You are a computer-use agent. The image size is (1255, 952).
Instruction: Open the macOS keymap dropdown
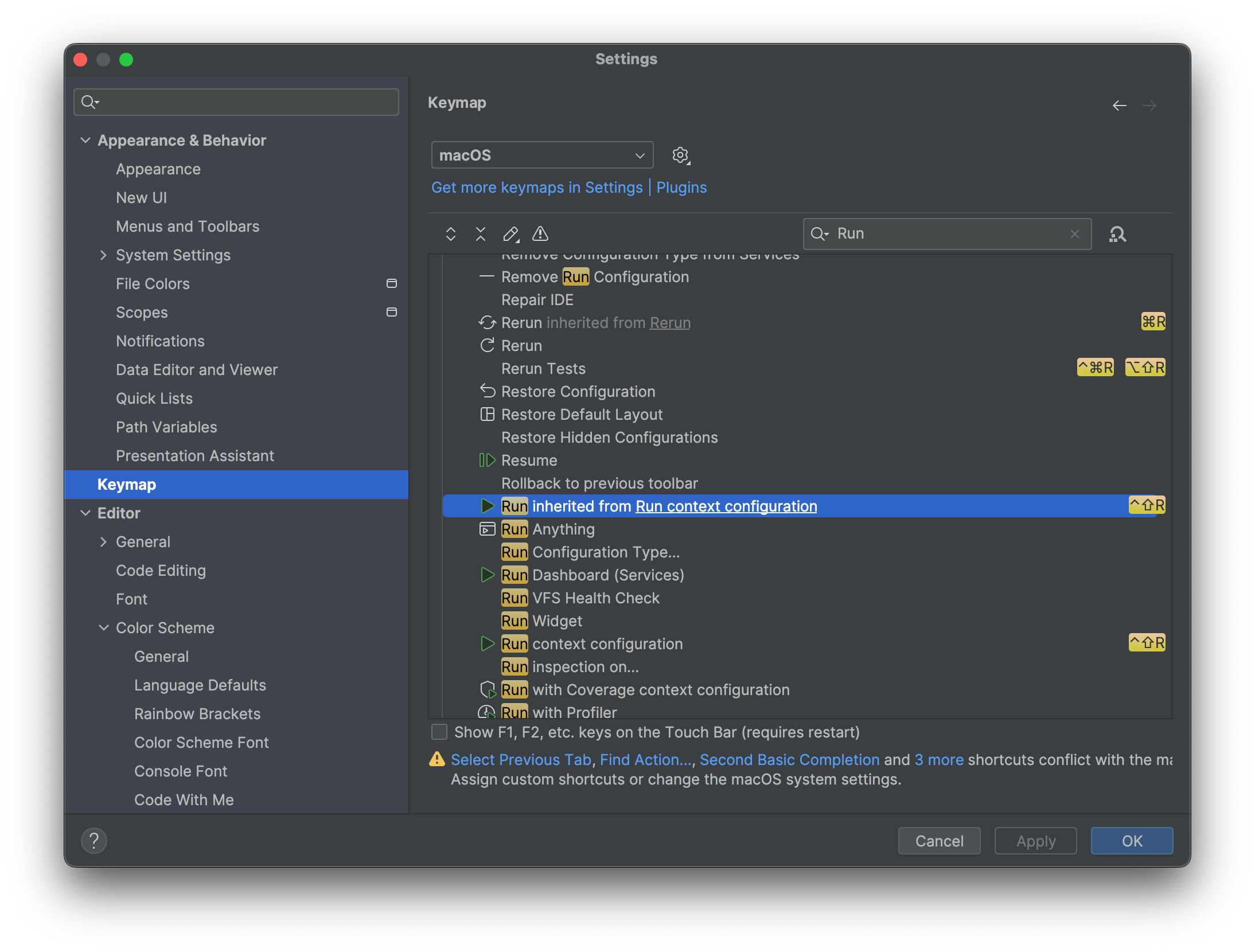(542, 155)
